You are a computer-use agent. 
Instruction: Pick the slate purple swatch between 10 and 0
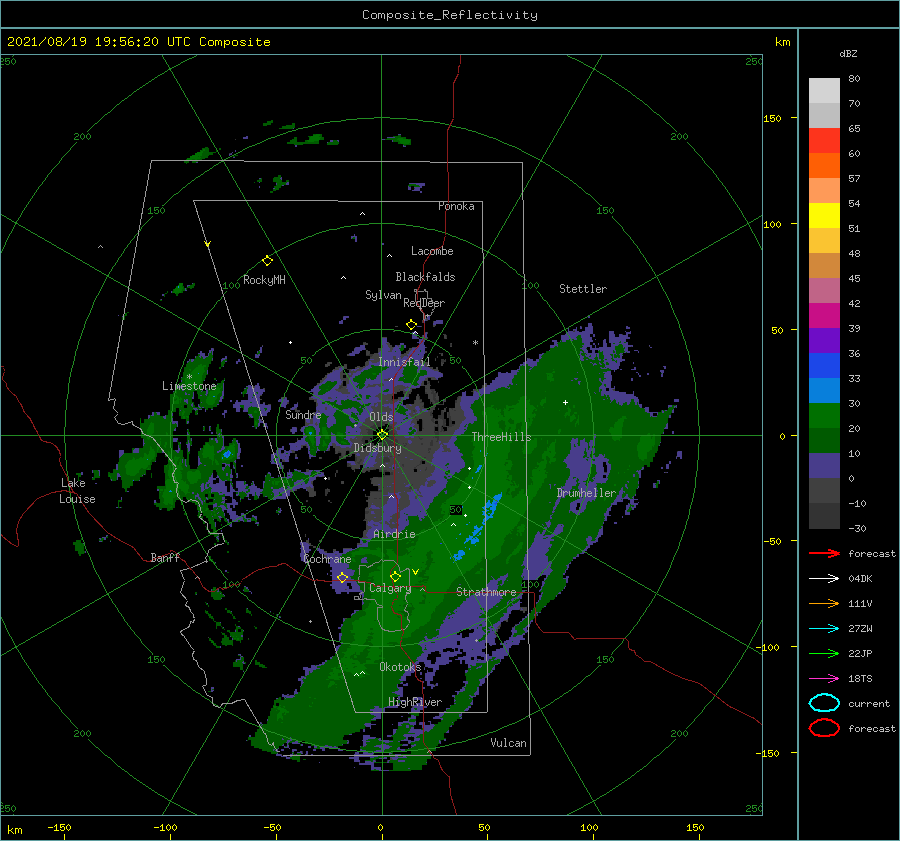[x=824, y=466]
